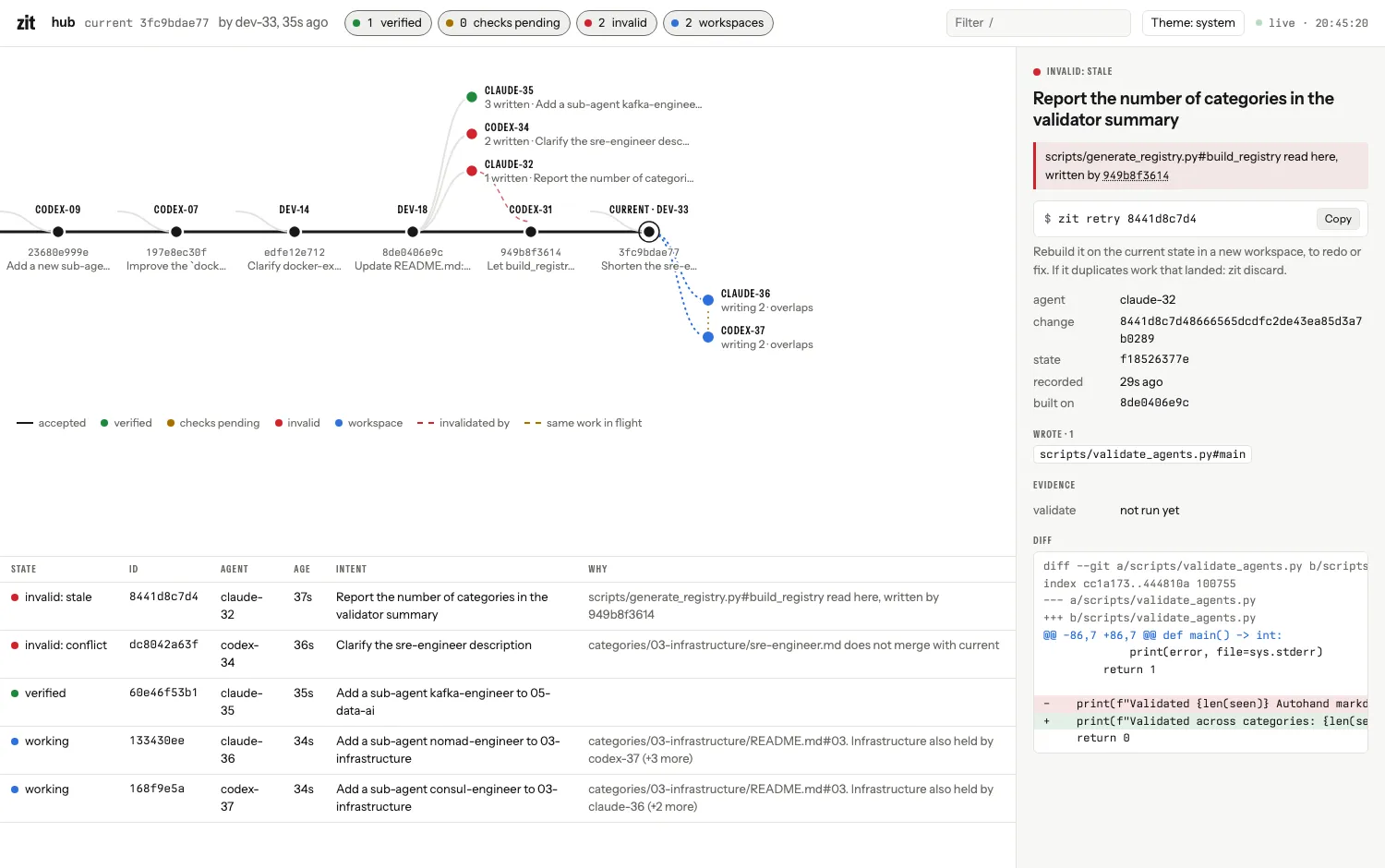Click the INTENT column header

tap(351, 570)
